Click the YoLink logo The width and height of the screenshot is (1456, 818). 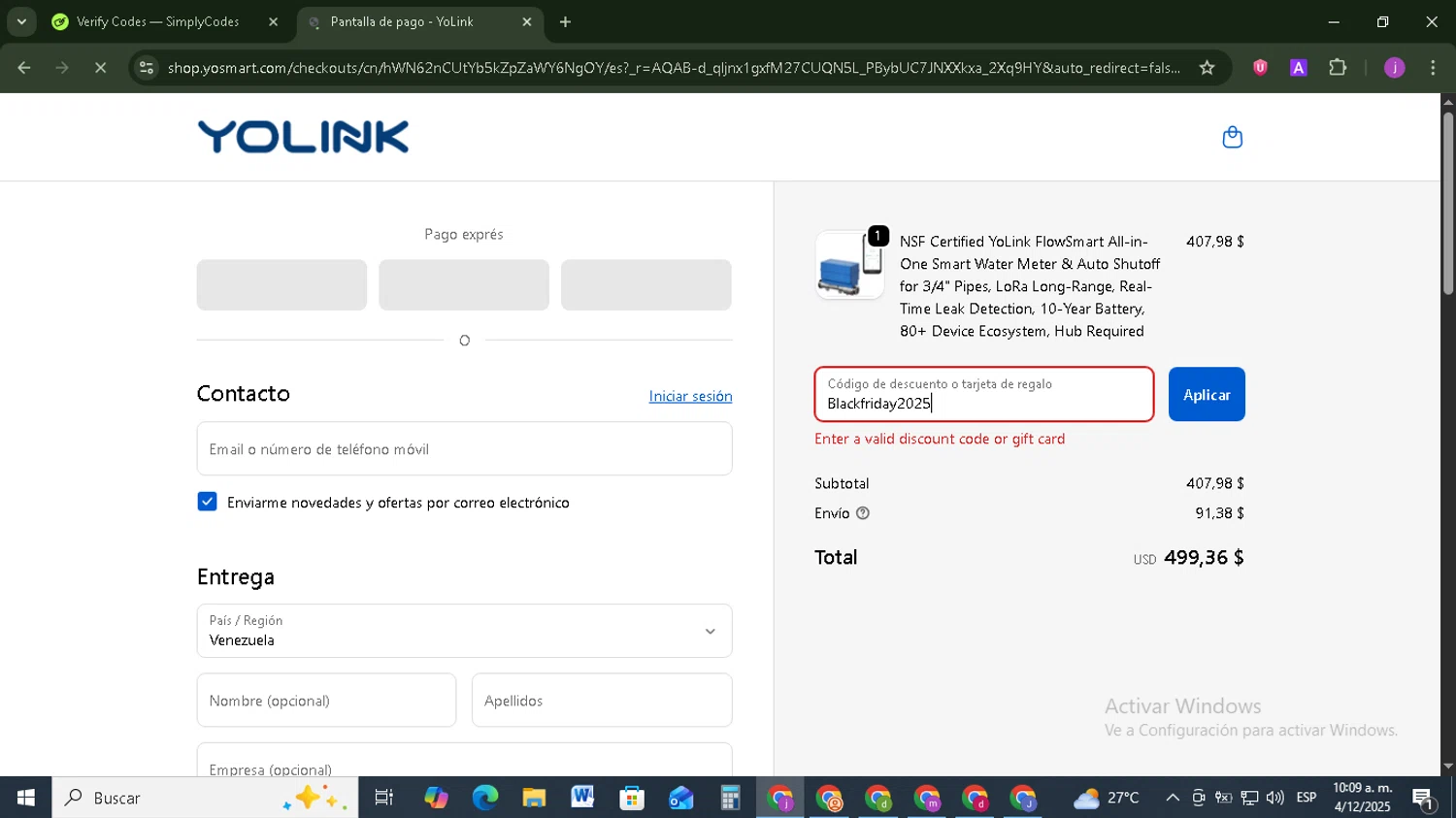click(x=303, y=137)
